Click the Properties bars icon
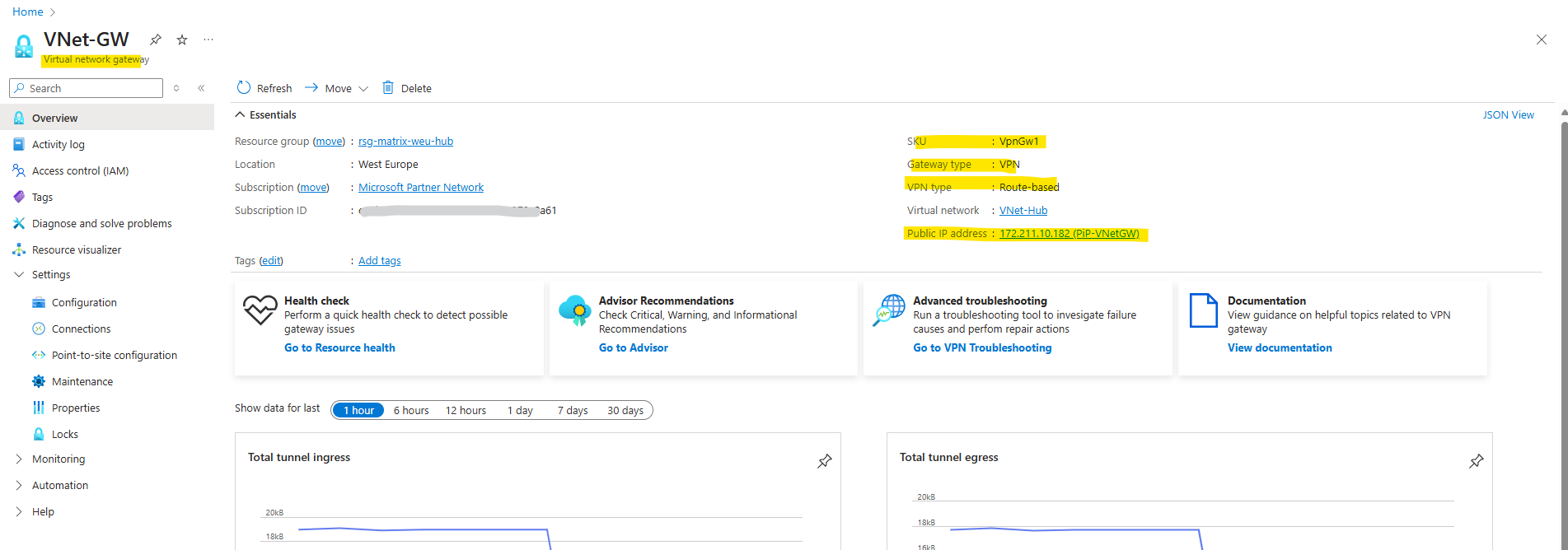Image resolution: width=1568 pixels, height=550 pixels. tap(39, 408)
